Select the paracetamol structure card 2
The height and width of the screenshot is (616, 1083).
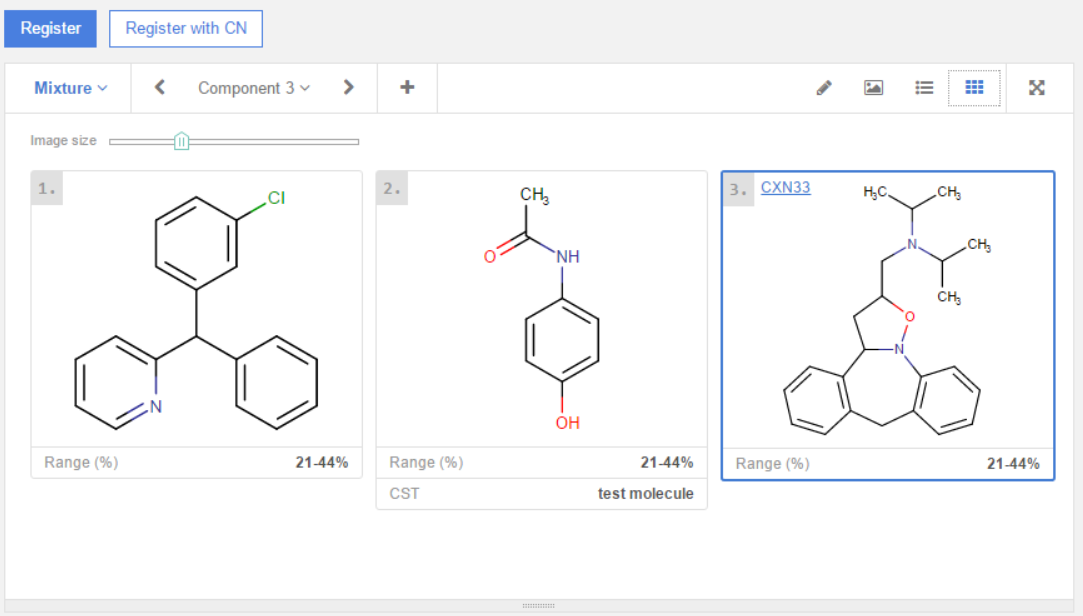[x=541, y=310]
